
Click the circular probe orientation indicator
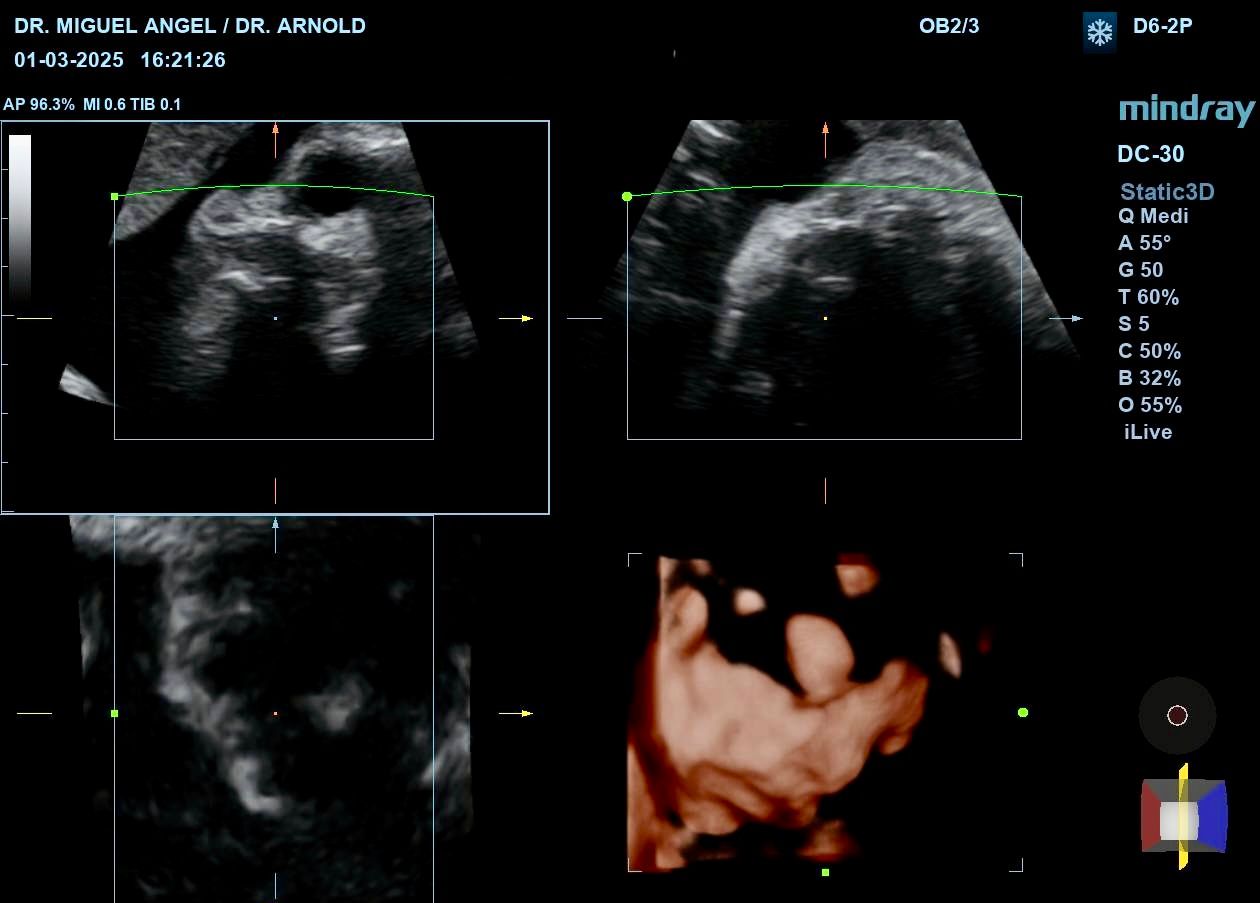coord(1177,715)
